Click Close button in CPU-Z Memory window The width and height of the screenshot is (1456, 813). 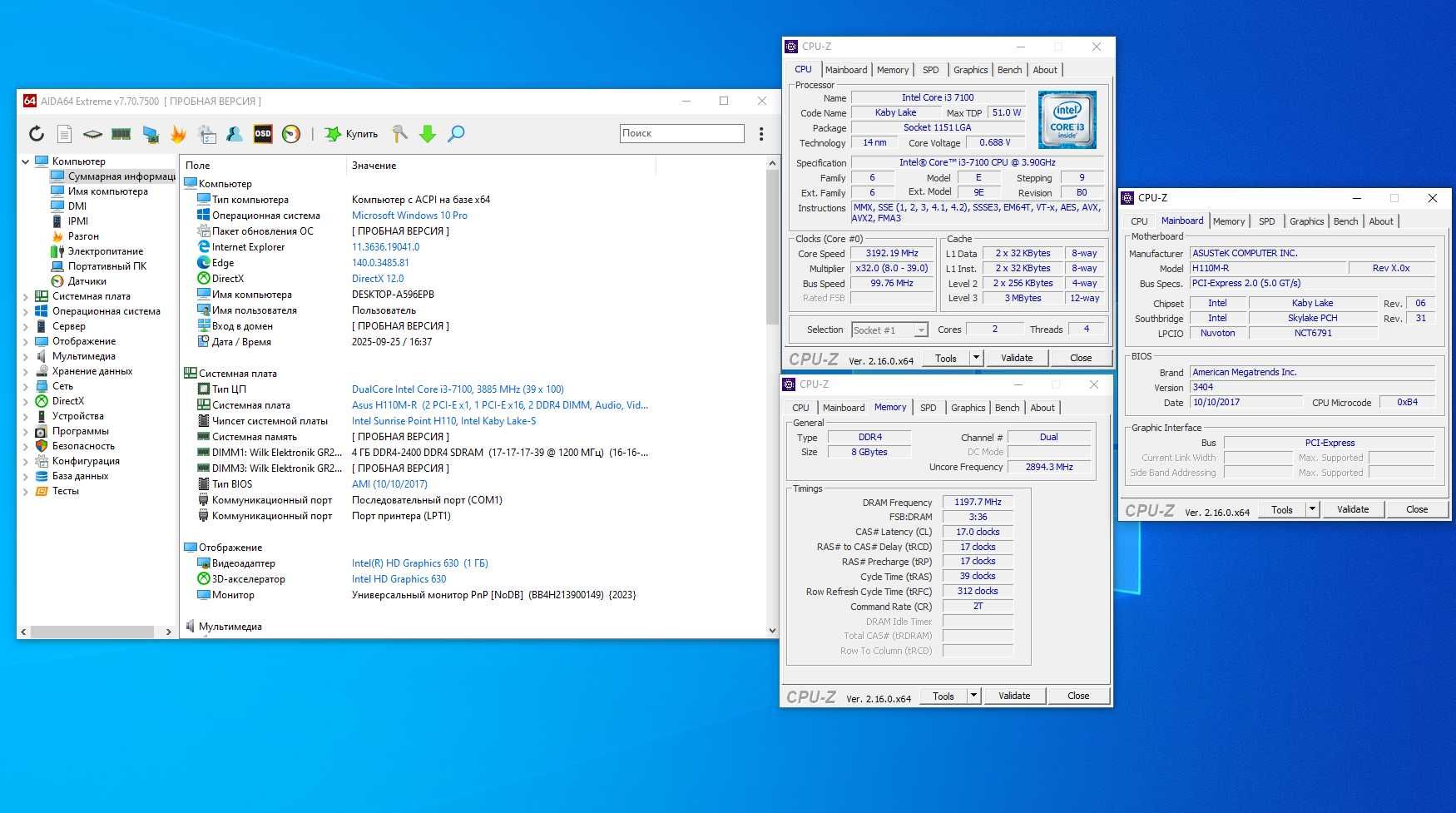click(1078, 696)
